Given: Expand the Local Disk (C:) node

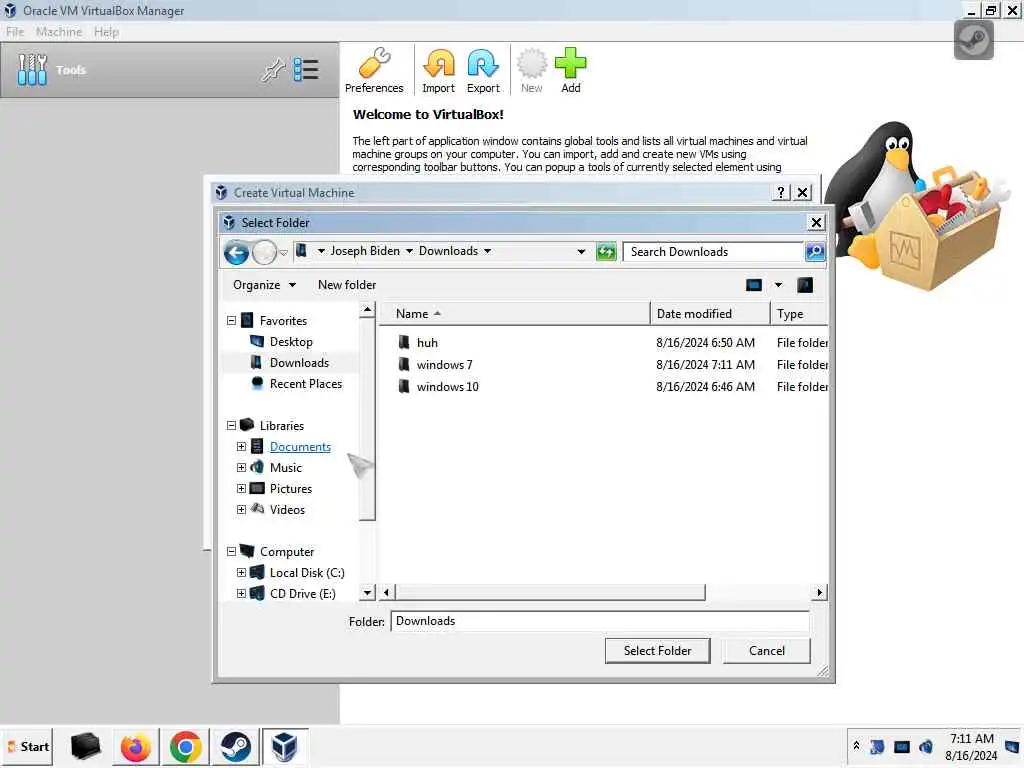Looking at the screenshot, I should coord(242,573).
